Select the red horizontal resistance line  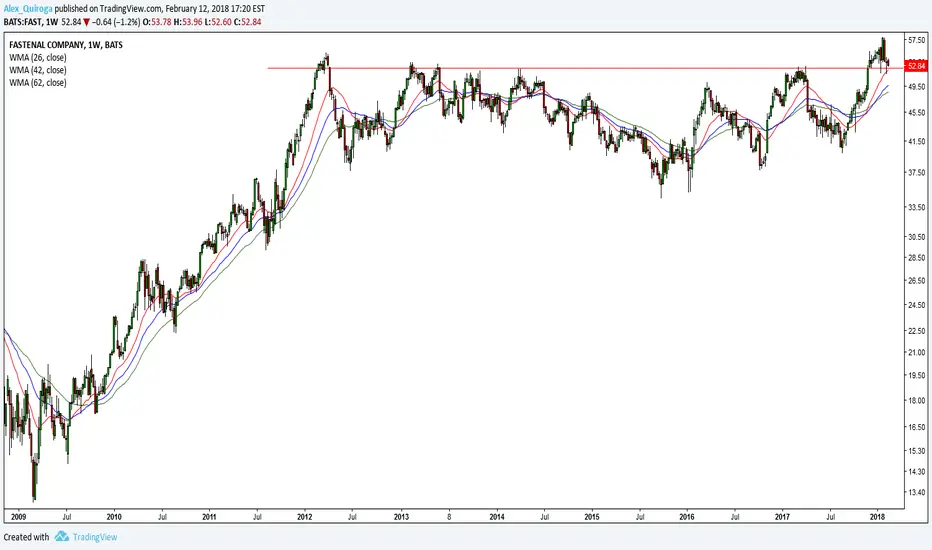(x=585, y=68)
